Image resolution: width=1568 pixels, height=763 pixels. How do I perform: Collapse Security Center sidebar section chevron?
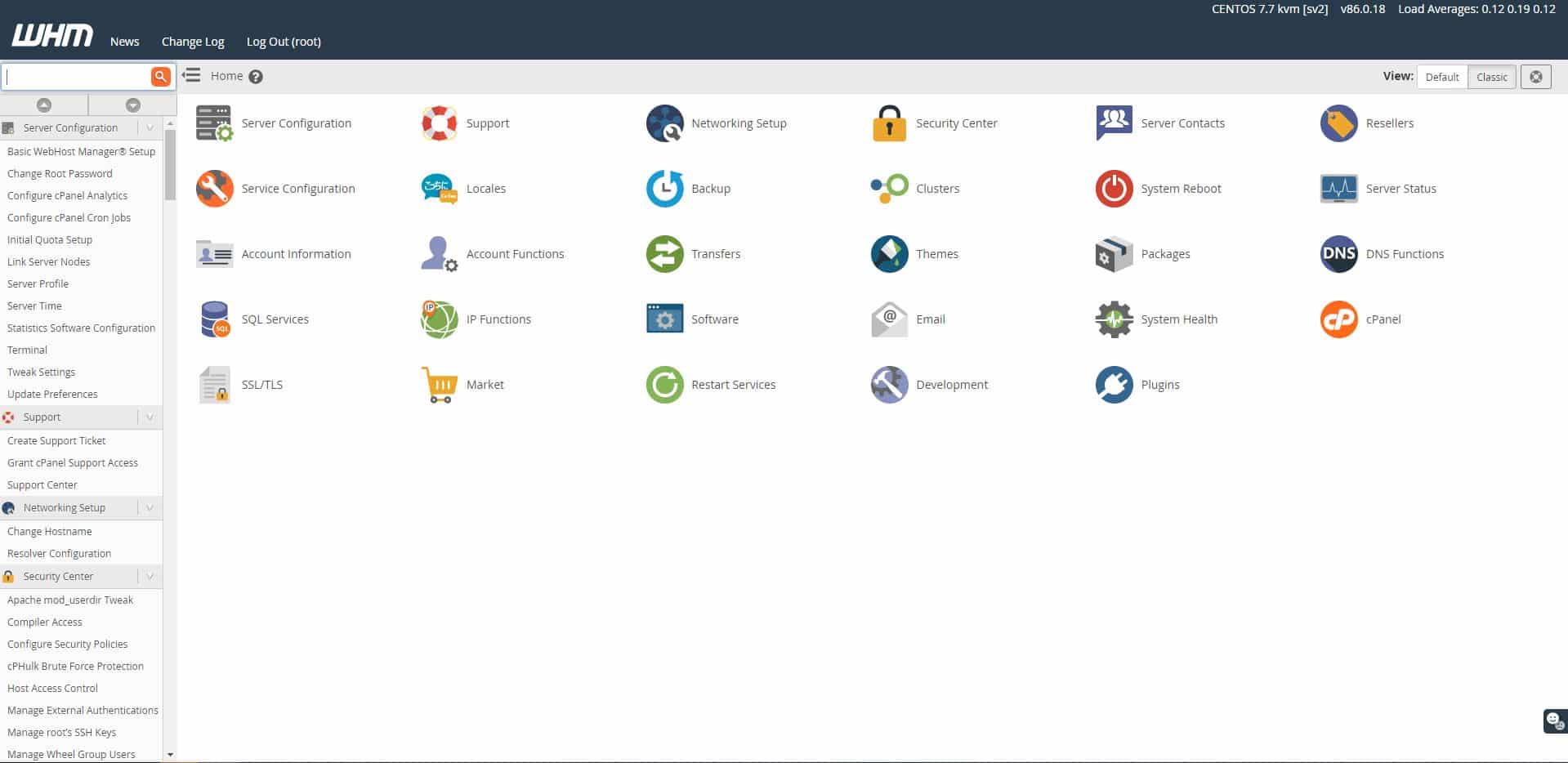(150, 576)
